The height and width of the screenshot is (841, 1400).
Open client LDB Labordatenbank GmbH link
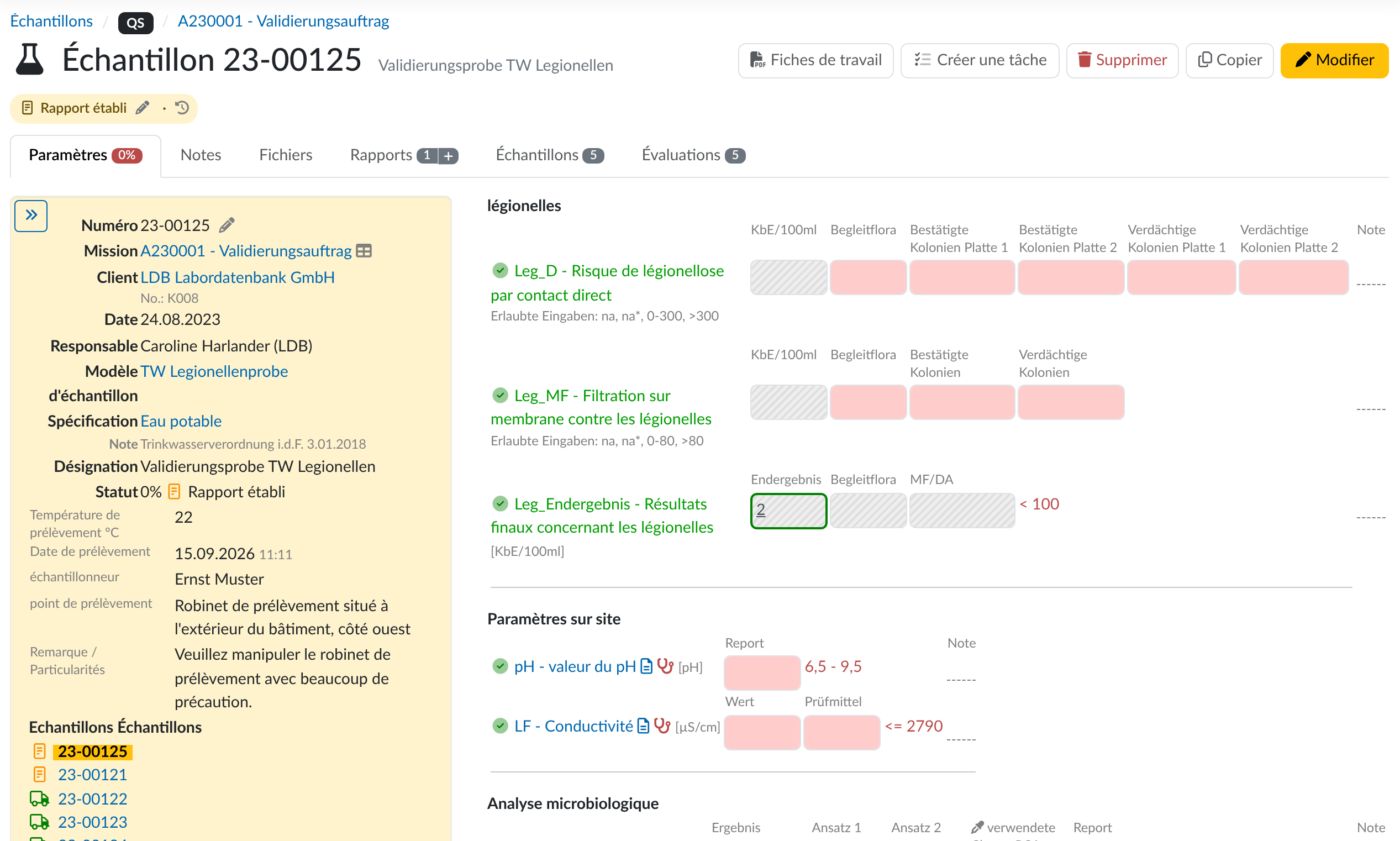[238, 277]
